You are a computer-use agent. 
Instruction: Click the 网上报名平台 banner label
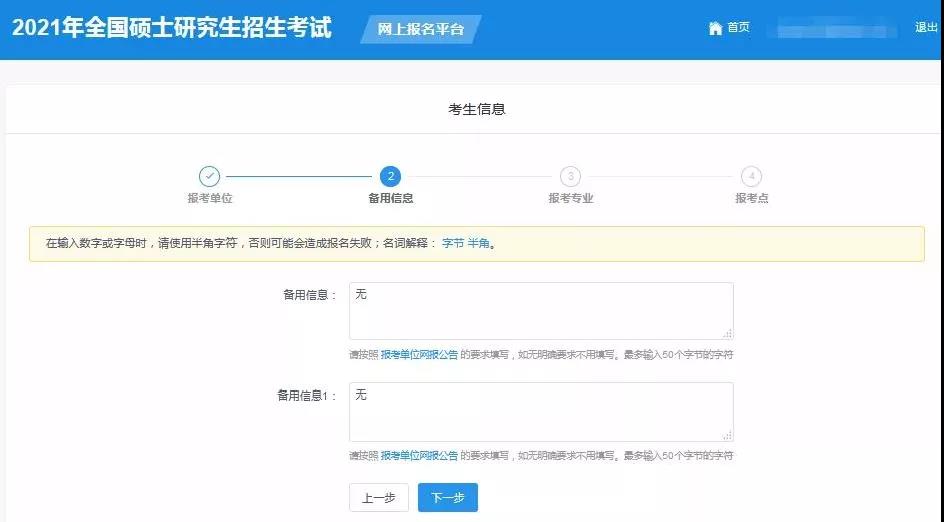(x=421, y=29)
